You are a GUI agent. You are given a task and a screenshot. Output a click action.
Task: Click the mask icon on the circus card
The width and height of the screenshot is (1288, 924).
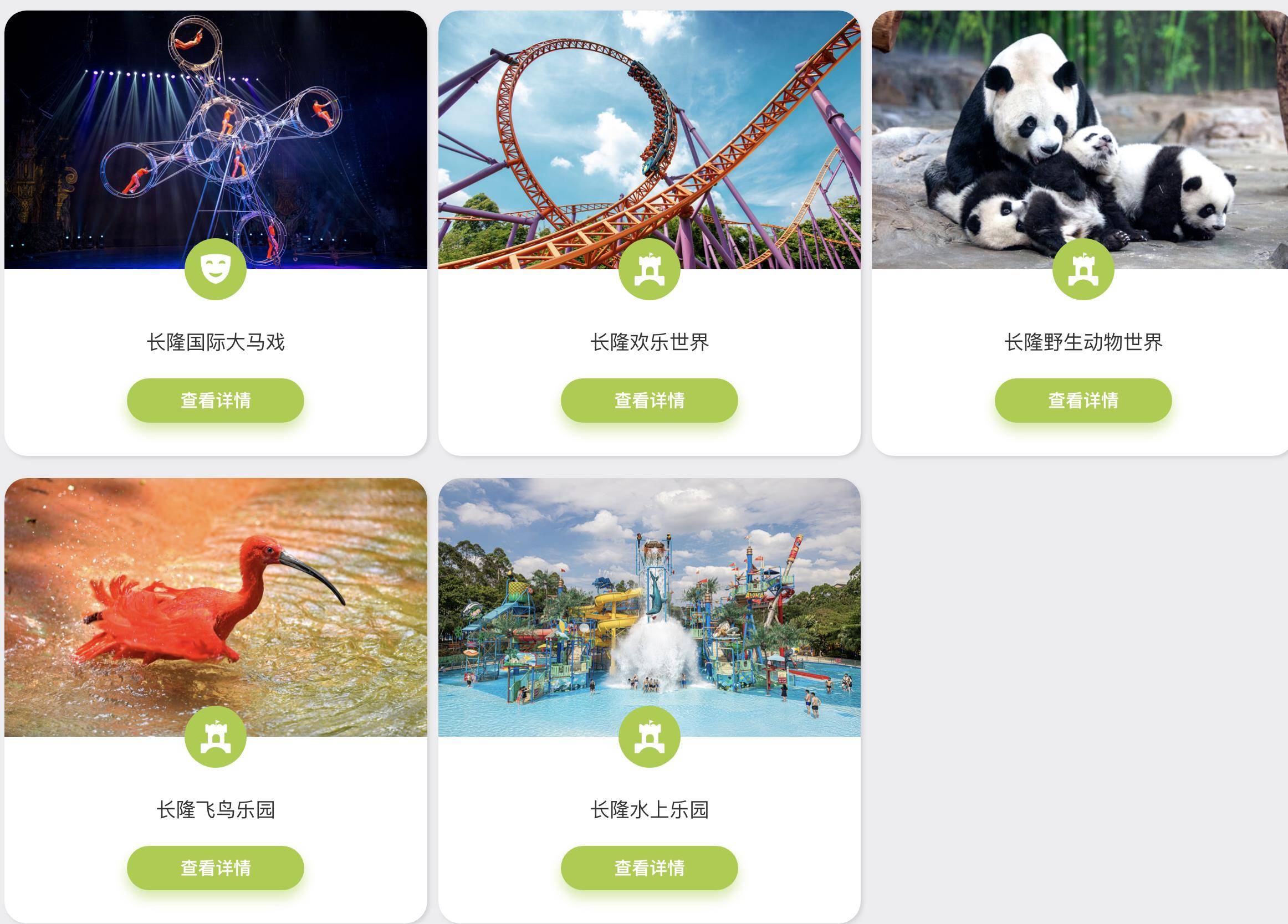click(x=215, y=269)
